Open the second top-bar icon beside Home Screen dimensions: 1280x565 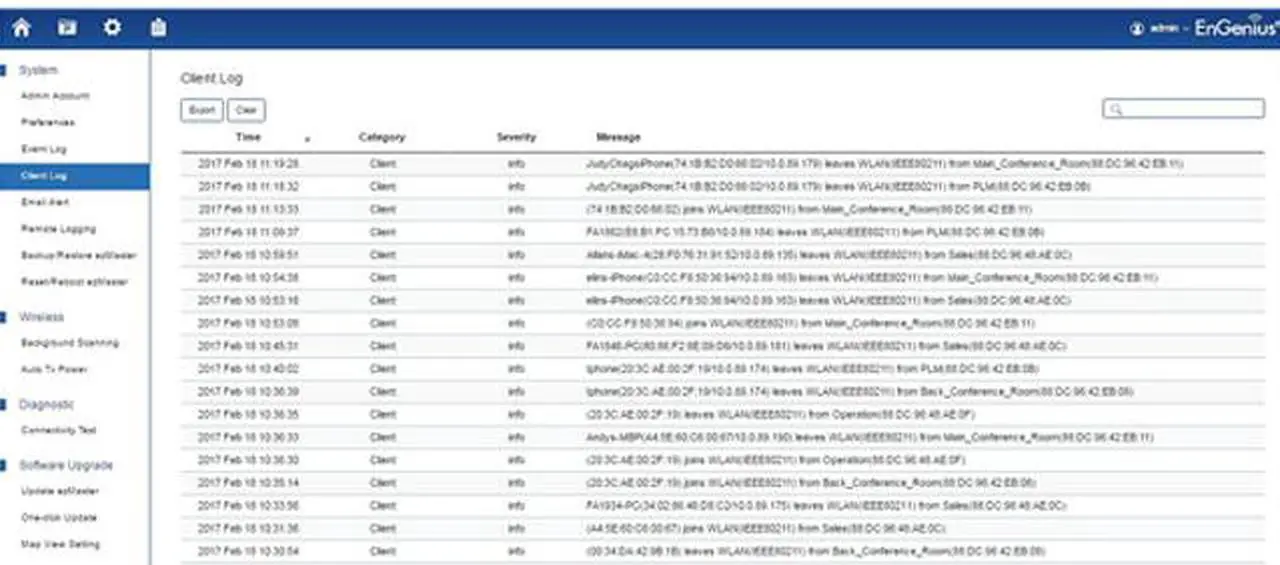(67, 29)
